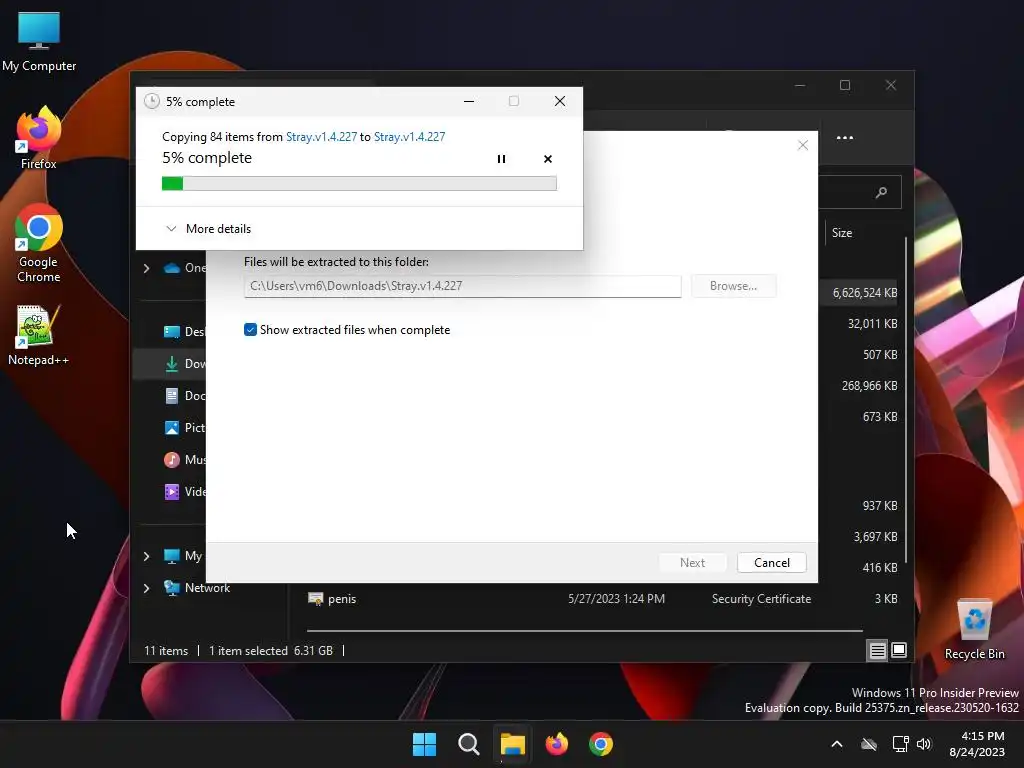Open Pictures in the sidebar
This screenshot has width=1024, height=768.
click(x=185, y=428)
